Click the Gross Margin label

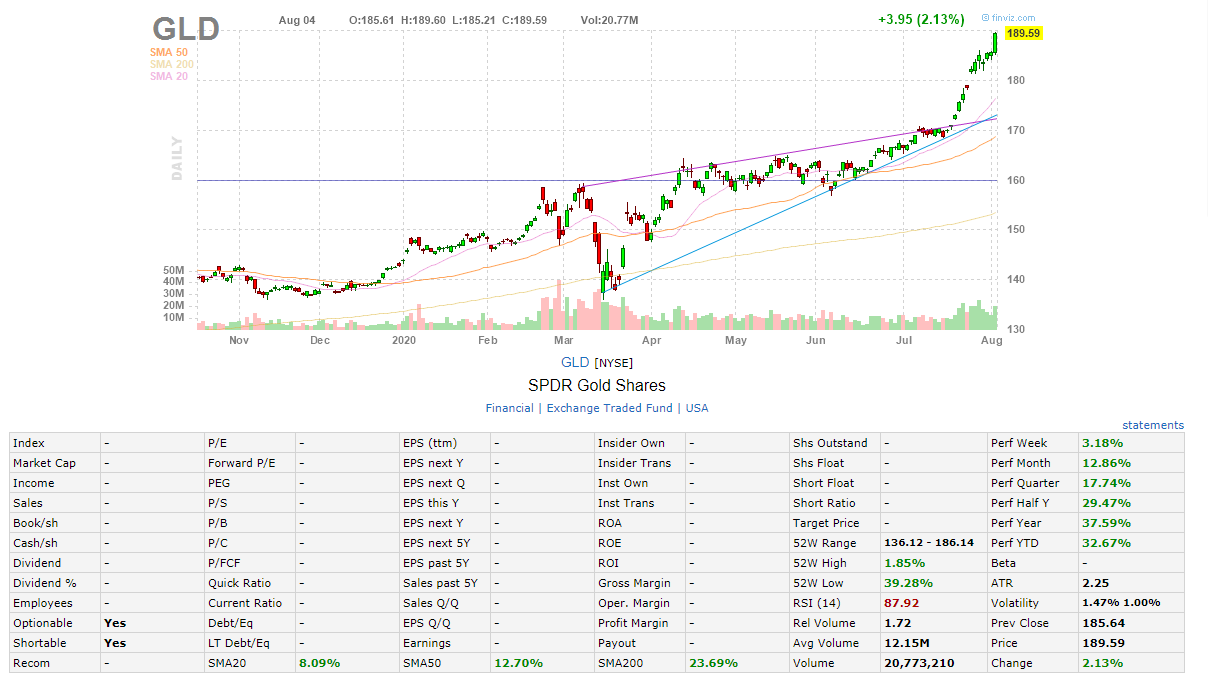pyautogui.click(x=634, y=583)
